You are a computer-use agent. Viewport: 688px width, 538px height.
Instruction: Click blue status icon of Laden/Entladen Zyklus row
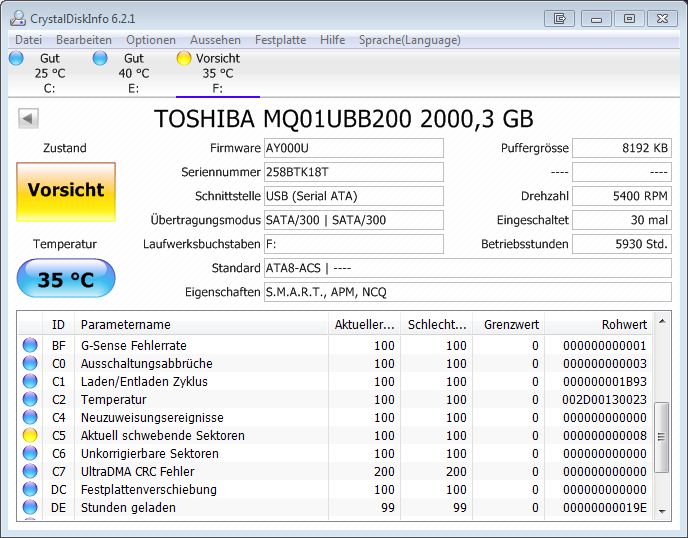click(30, 381)
